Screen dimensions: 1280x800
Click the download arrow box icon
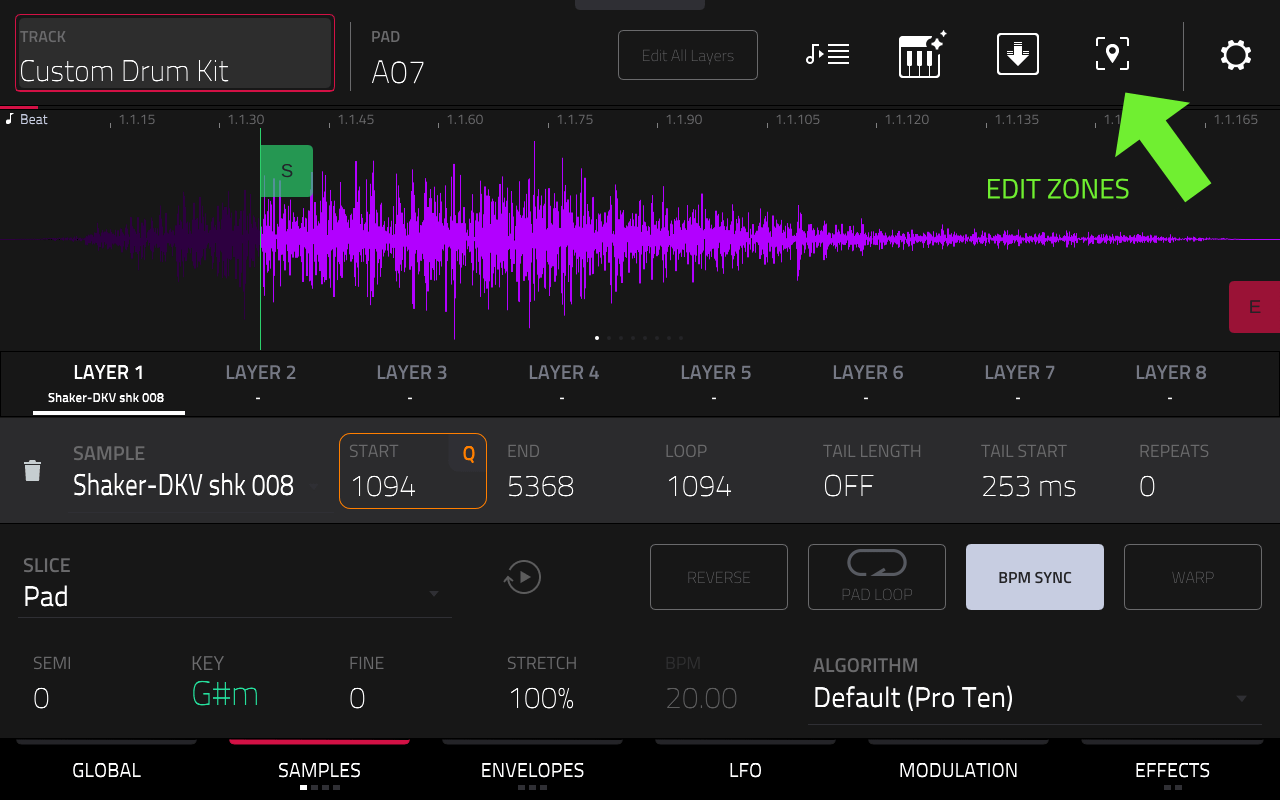tap(1018, 54)
